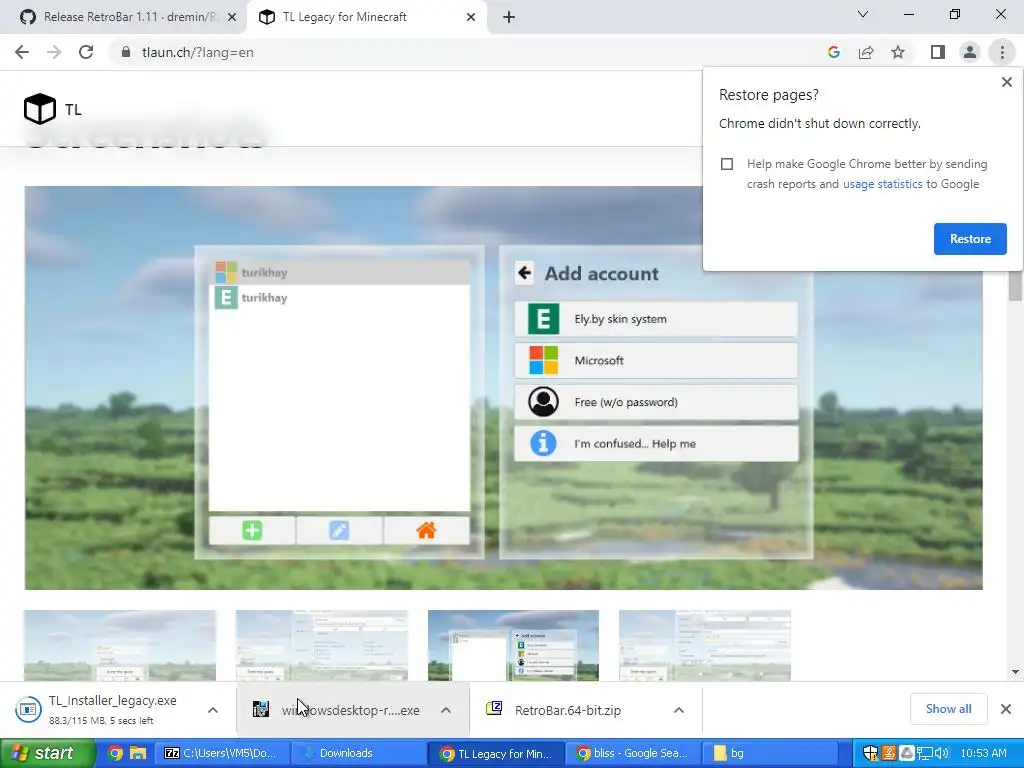Click the orange home icon
The height and width of the screenshot is (768, 1024).
[426, 530]
